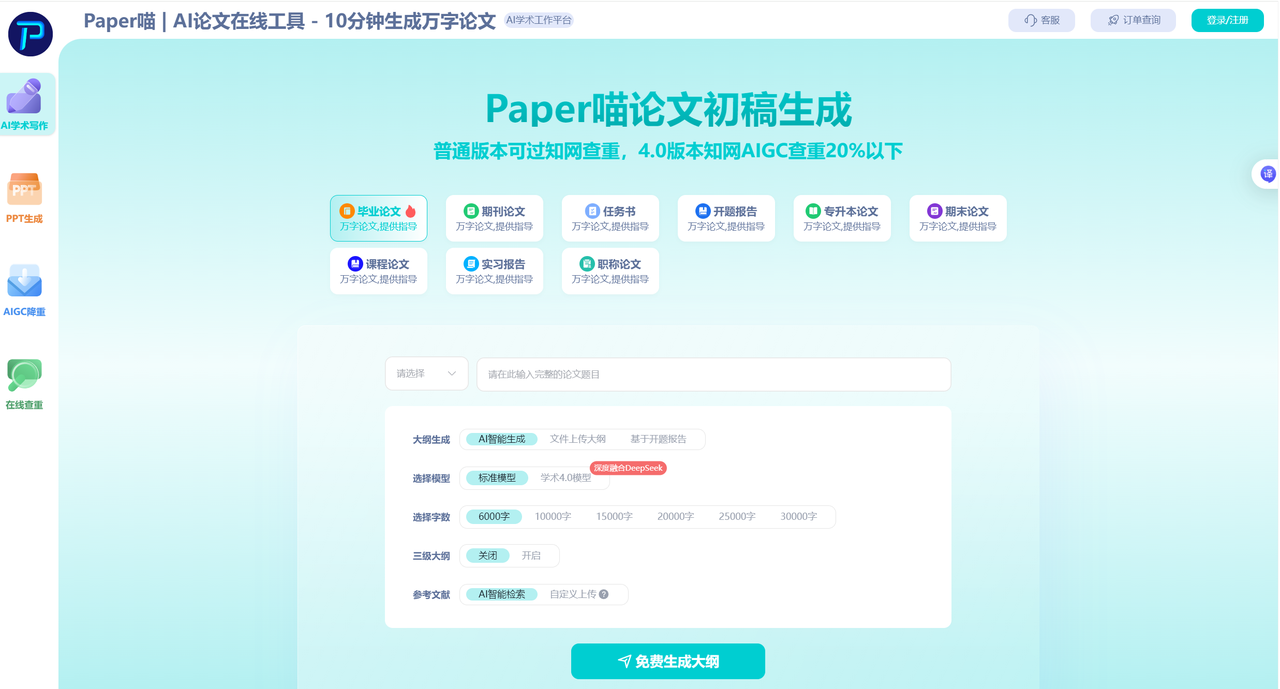The height and width of the screenshot is (689, 1280).
Task: Turn 三级大纲 to 开启
Action: pyautogui.click(x=531, y=555)
